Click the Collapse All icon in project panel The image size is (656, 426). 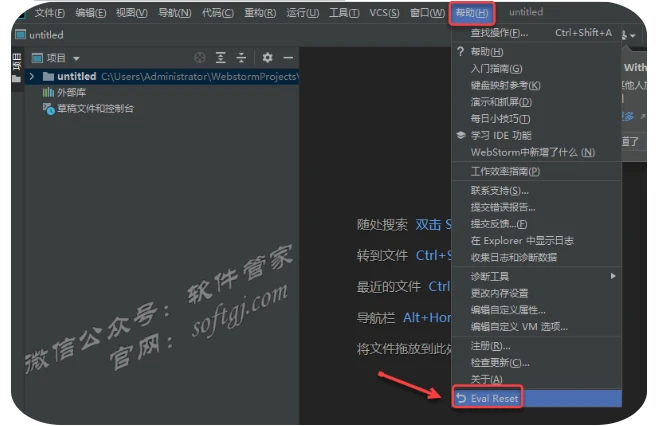242,58
